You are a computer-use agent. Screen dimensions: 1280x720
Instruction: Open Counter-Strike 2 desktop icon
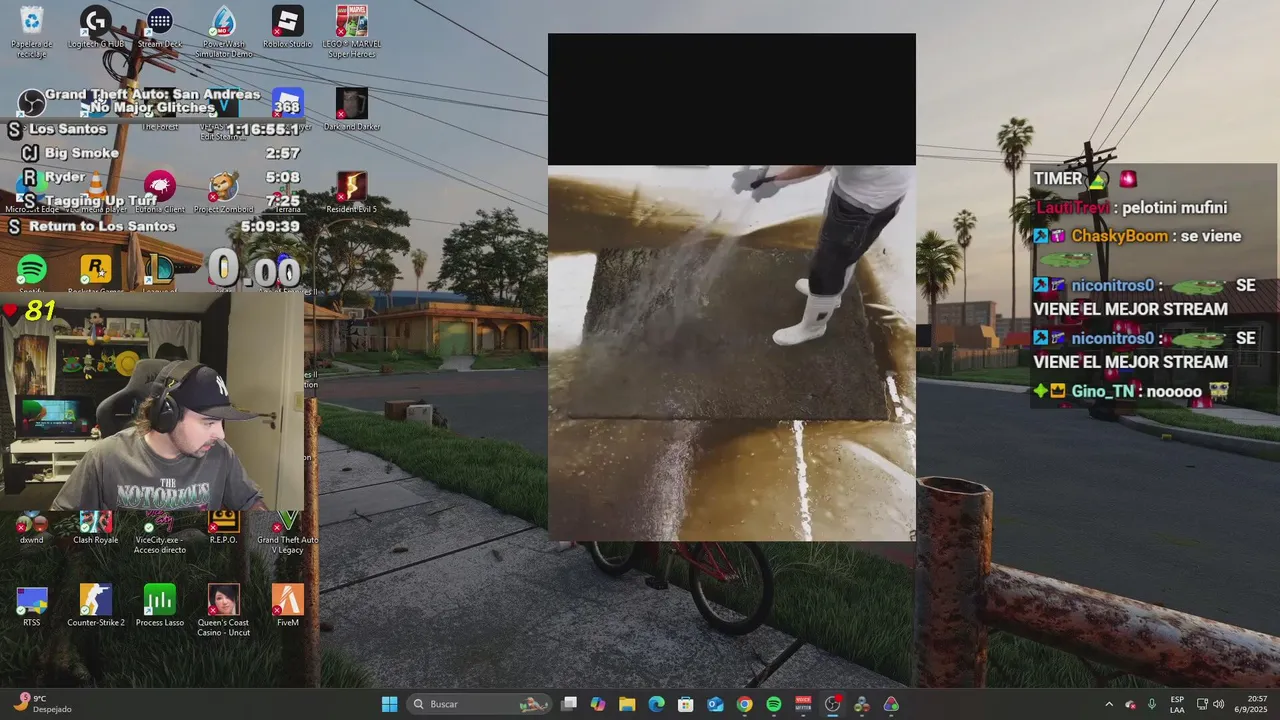(x=96, y=606)
